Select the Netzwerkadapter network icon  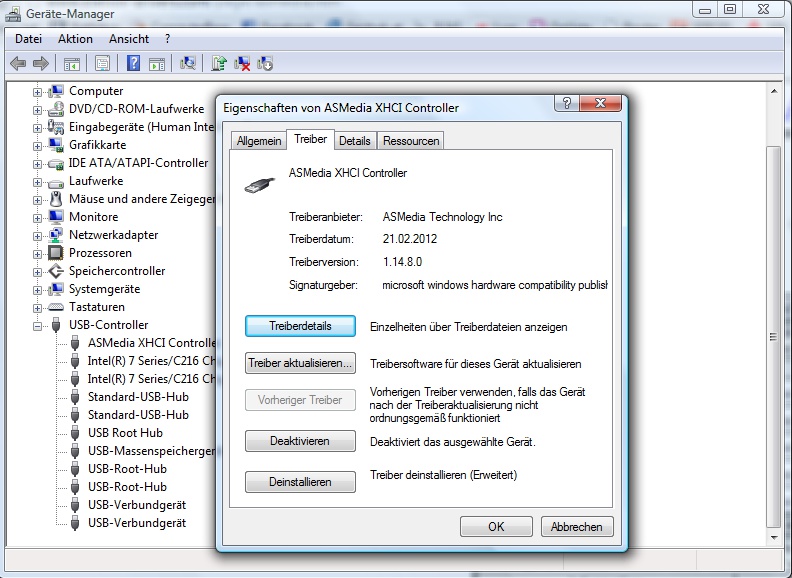[56, 235]
